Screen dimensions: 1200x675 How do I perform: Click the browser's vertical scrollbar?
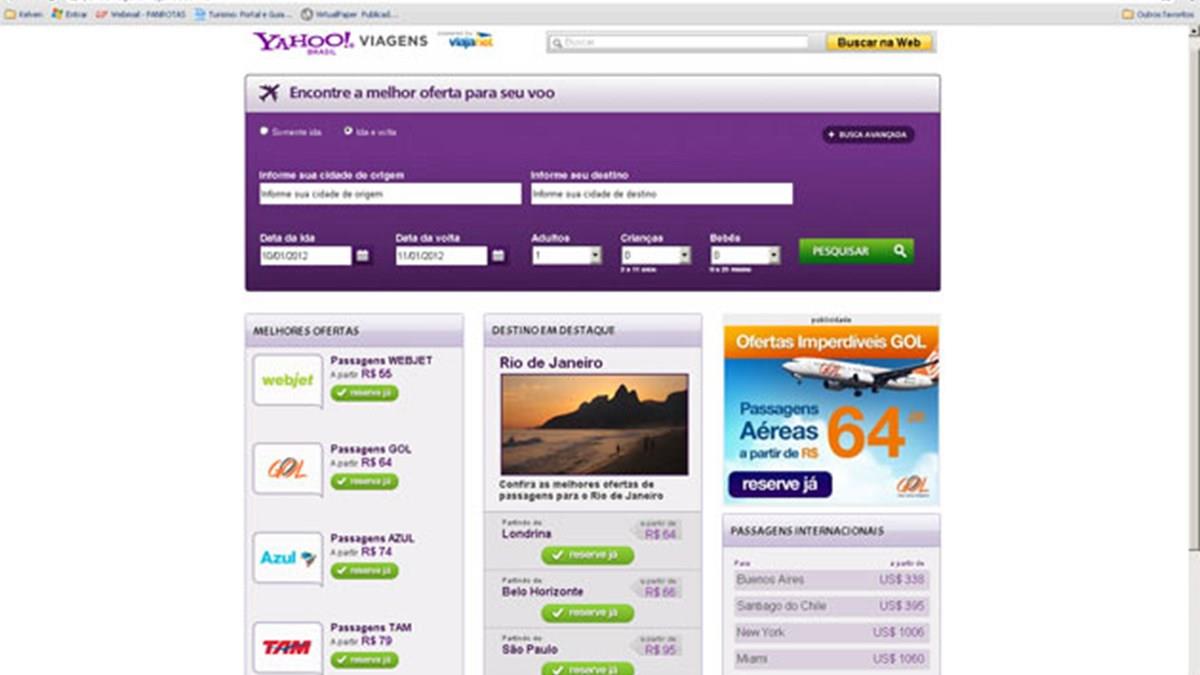coord(1192,300)
